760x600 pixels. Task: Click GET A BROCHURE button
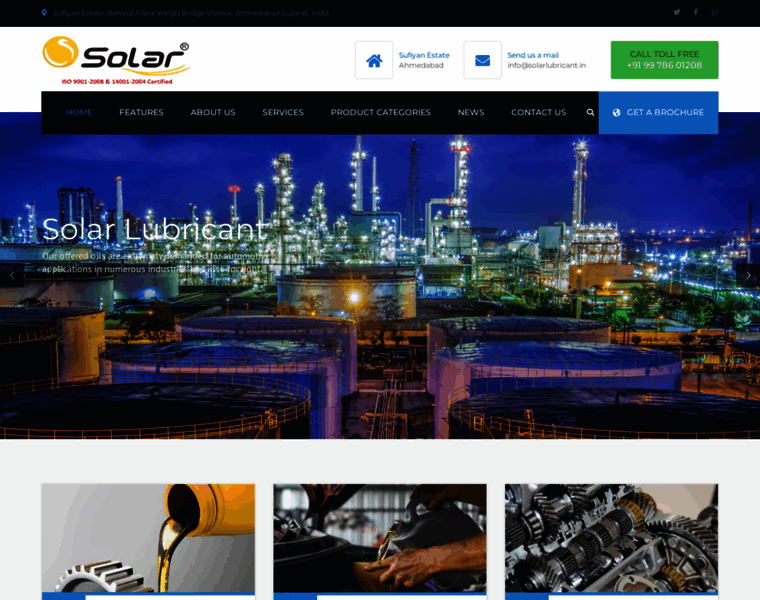(x=658, y=112)
